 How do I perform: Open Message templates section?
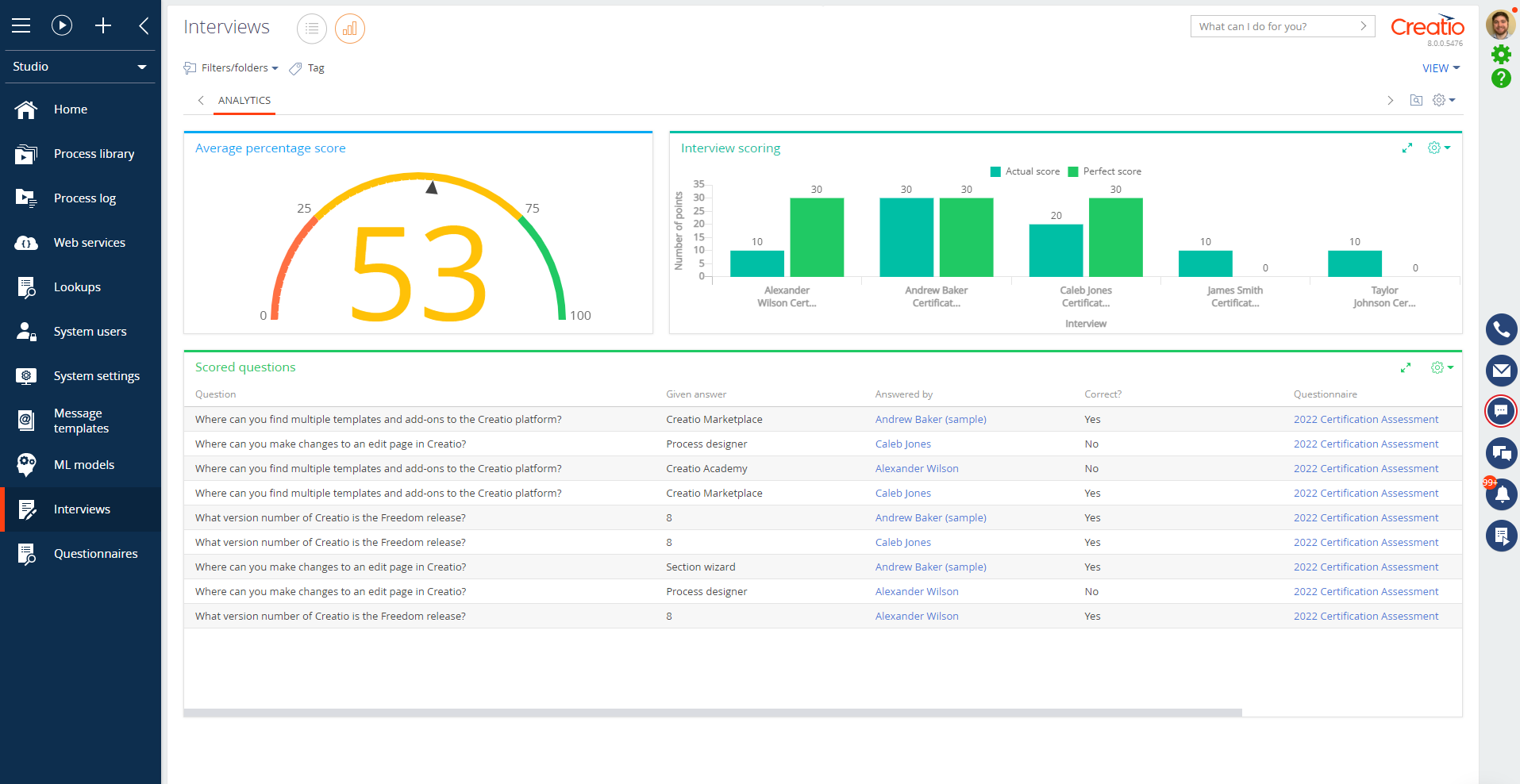[80, 421]
